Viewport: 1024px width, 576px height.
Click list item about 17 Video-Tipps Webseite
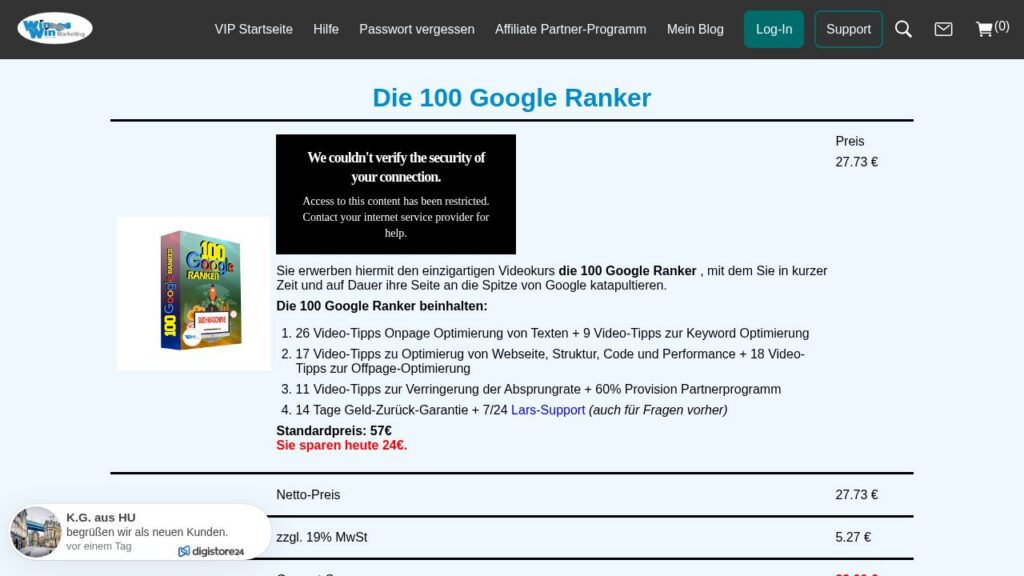click(550, 361)
